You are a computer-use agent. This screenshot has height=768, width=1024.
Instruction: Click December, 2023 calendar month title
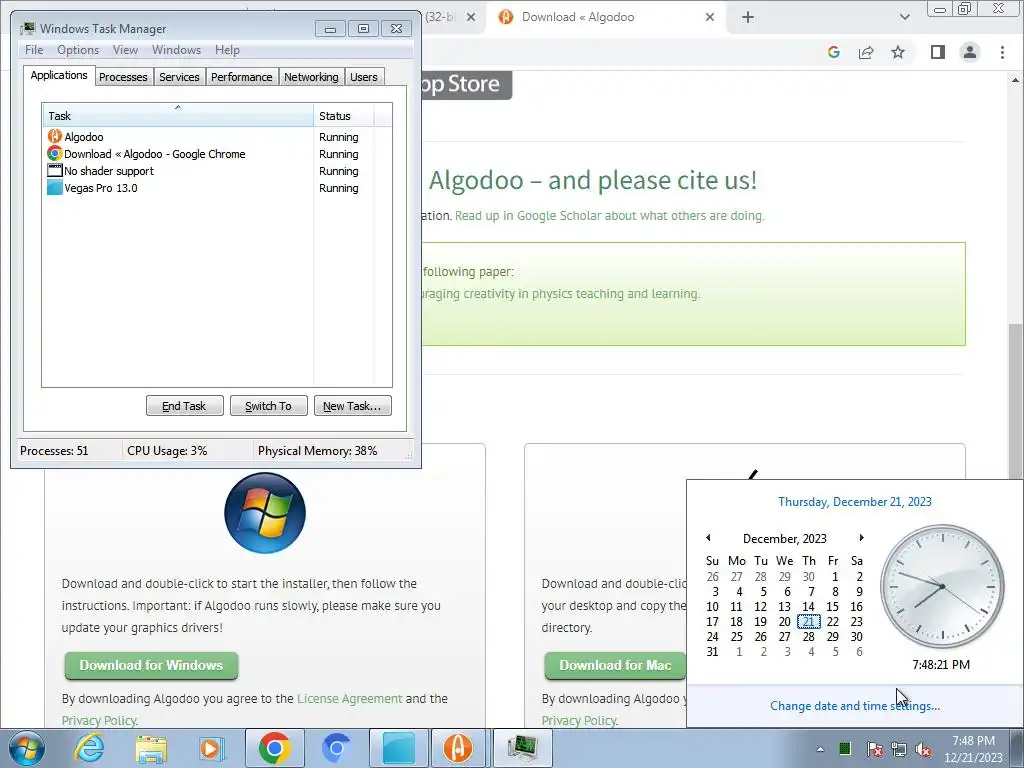785,539
